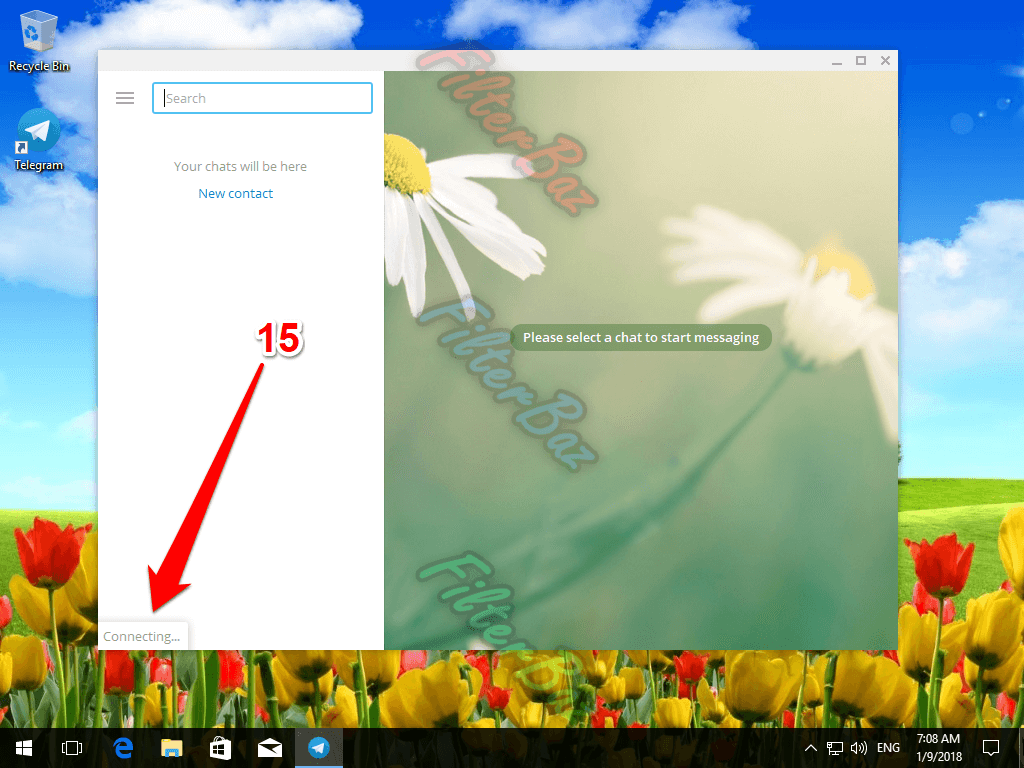1024x768 pixels.
Task: Open File Explorer from the taskbar
Action: pos(172,747)
